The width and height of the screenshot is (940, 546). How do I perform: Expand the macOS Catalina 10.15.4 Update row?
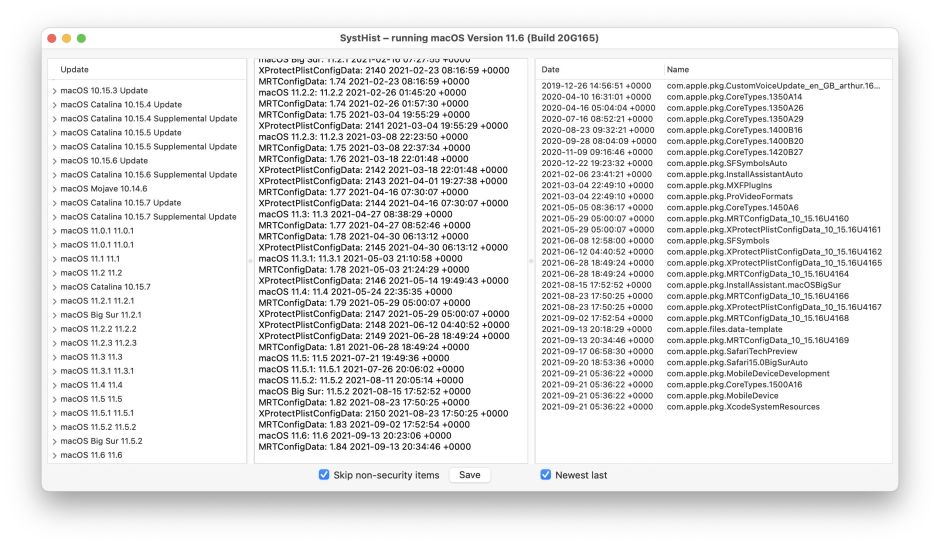[x=55, y=105]
